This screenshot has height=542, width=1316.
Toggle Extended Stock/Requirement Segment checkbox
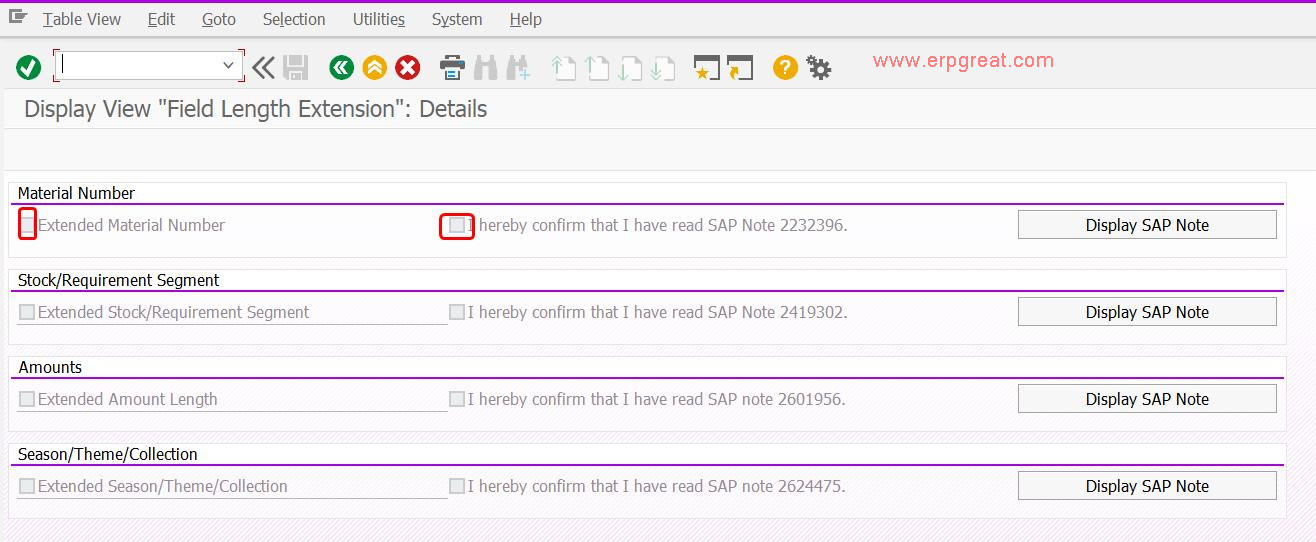tap(27, 312)
